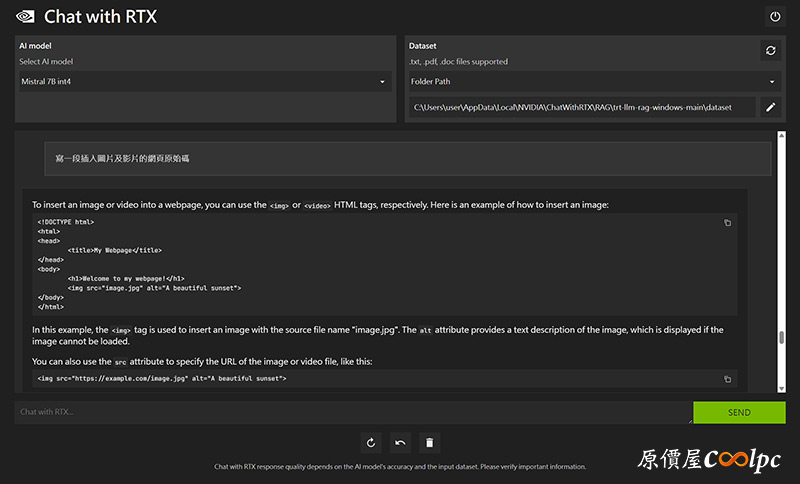Viewport: 800px width, 484px height.
Task: Copy the HTML document code block
Action: tap(728, 223)
